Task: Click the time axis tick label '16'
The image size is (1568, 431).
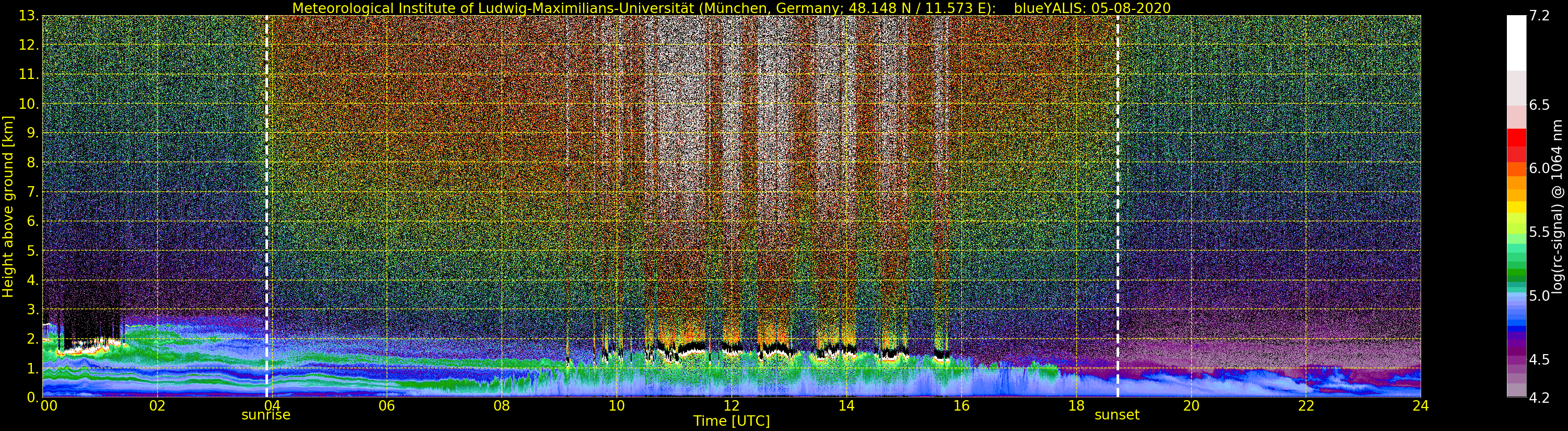Action: [x=961, y=406]
